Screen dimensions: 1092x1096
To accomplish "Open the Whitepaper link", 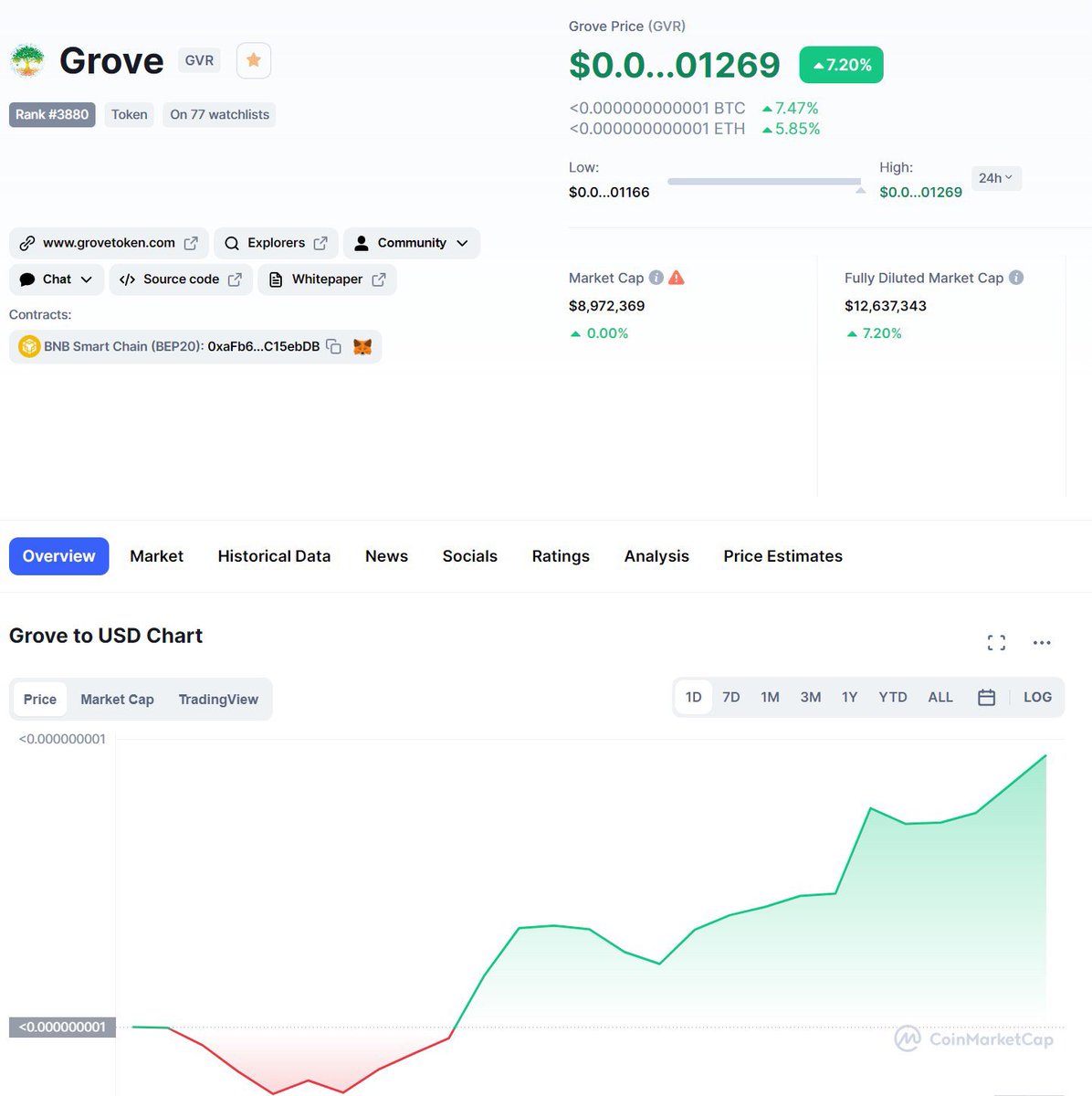I will tap(326, 279).
